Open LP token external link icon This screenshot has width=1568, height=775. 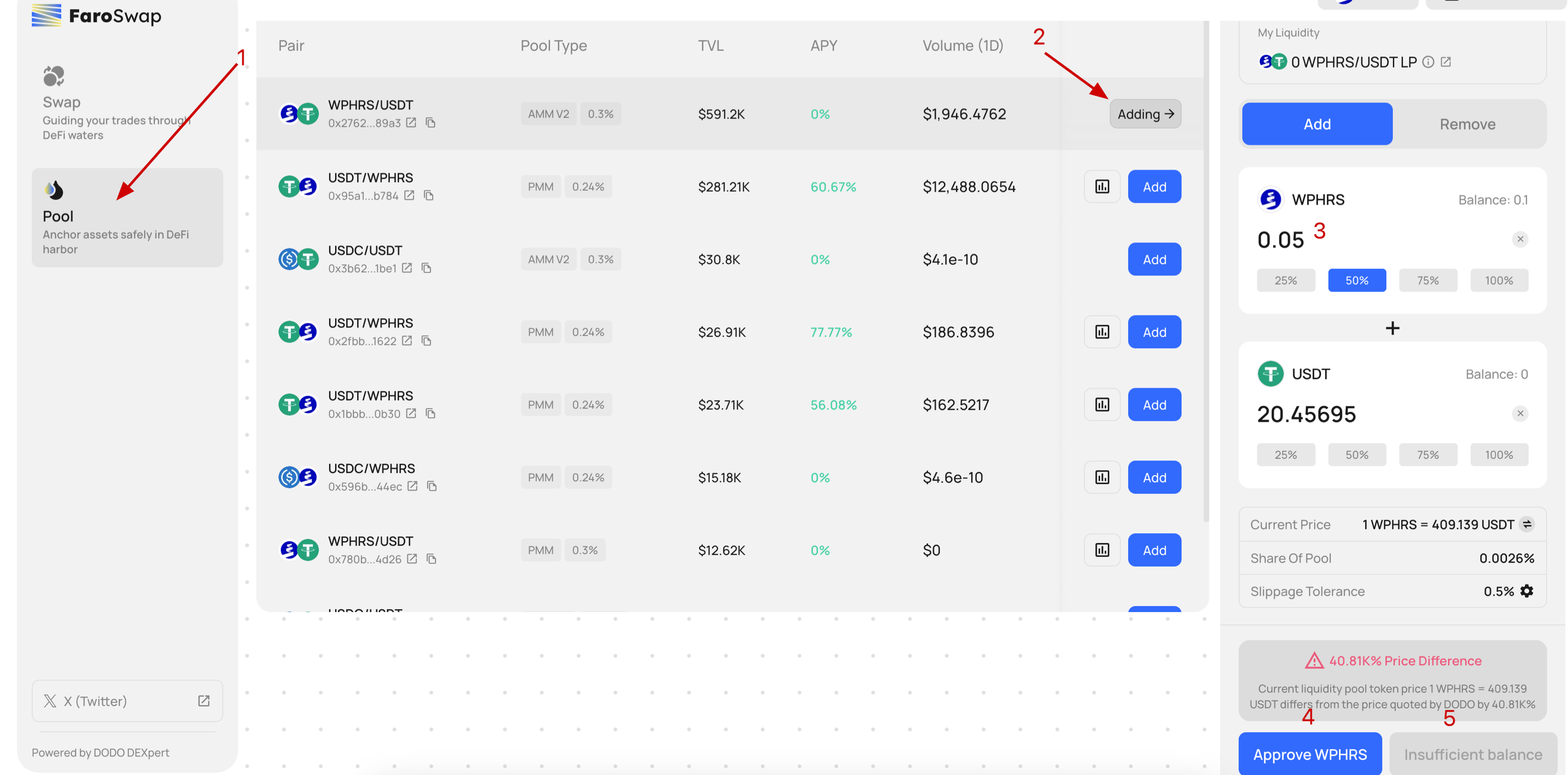(1446, 62)
